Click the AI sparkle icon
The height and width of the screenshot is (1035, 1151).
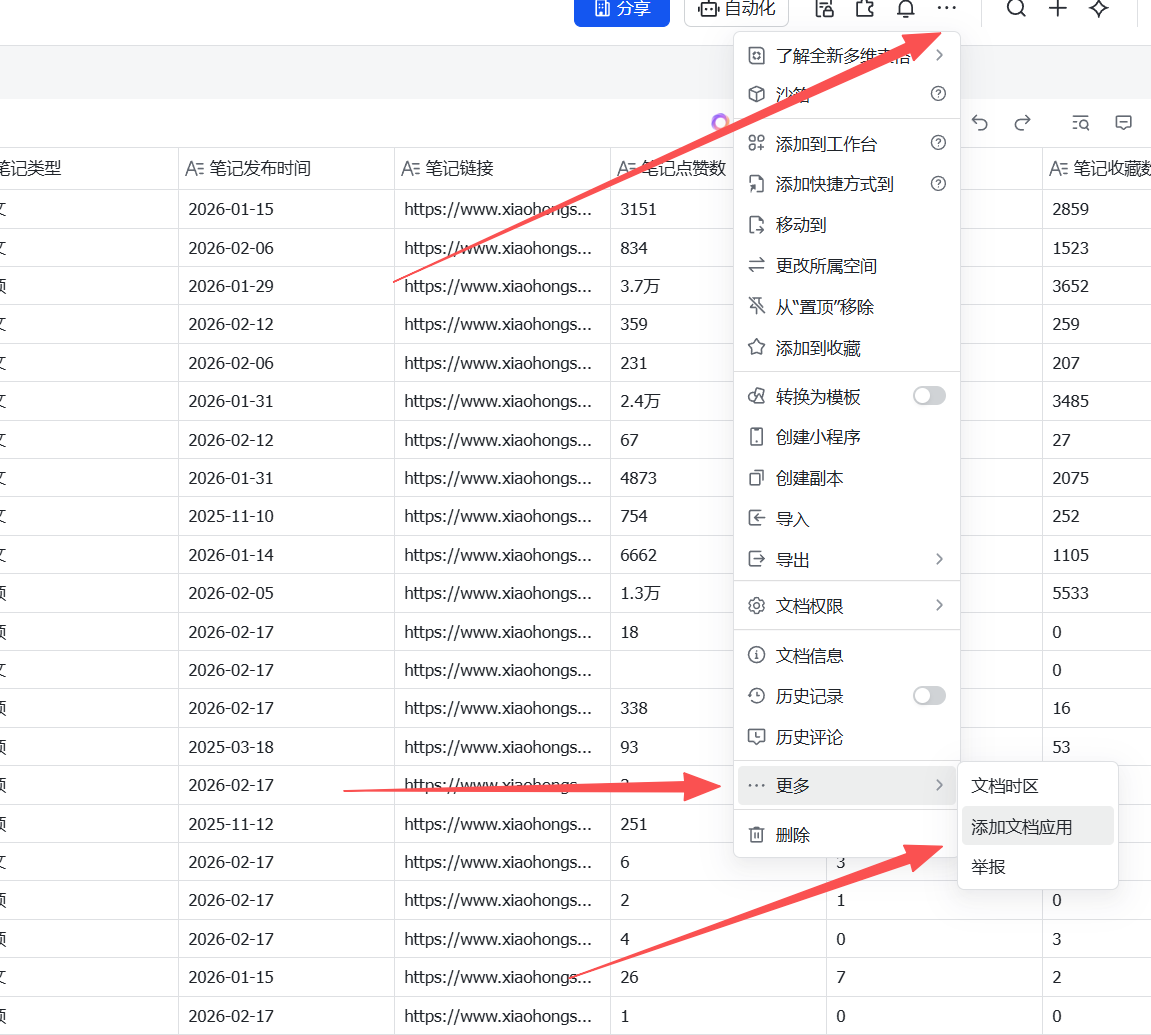tap(1098, 8)
